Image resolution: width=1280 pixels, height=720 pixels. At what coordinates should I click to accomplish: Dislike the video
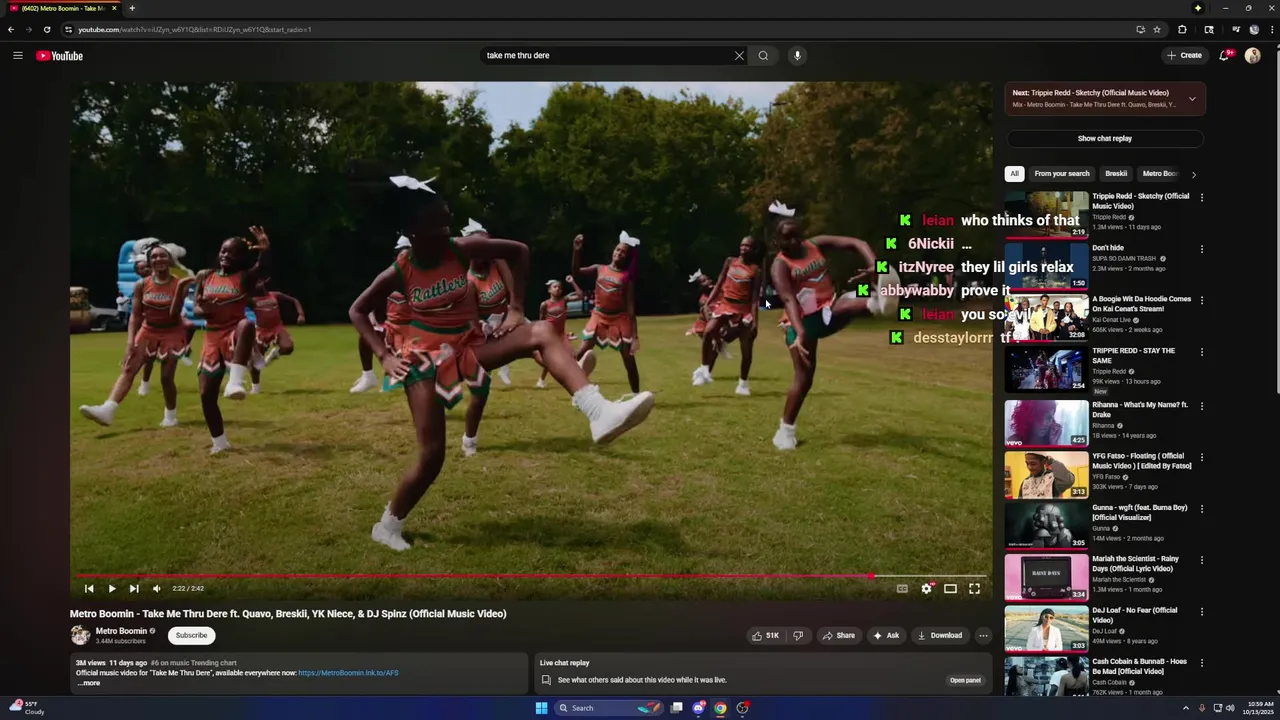tap(797, 635)
